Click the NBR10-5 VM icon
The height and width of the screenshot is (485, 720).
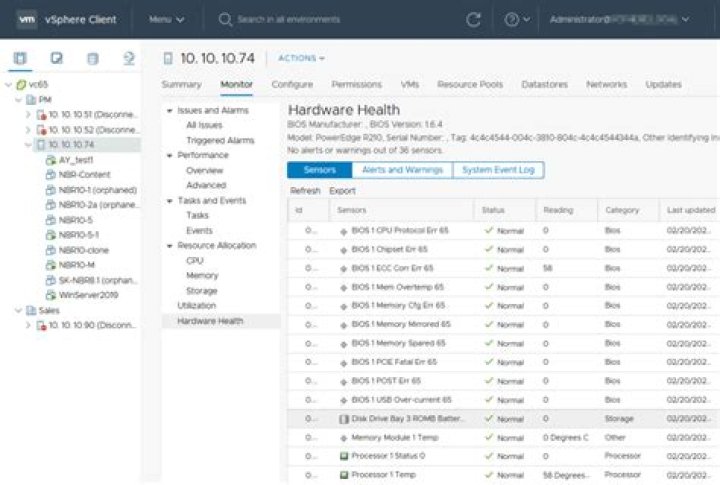point(51,220)
